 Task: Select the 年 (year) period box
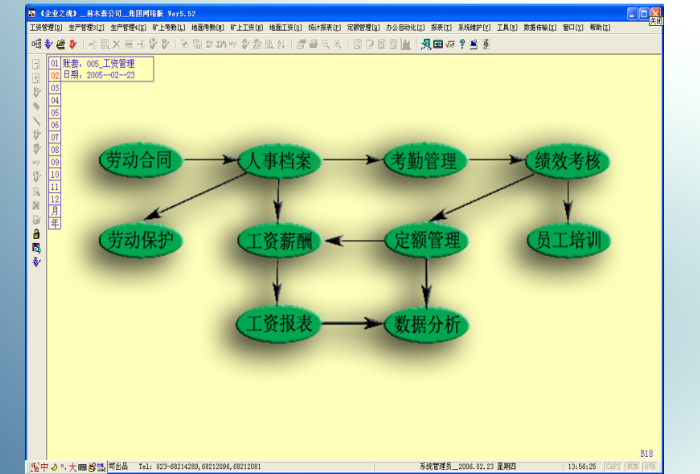tap(55, 223)
